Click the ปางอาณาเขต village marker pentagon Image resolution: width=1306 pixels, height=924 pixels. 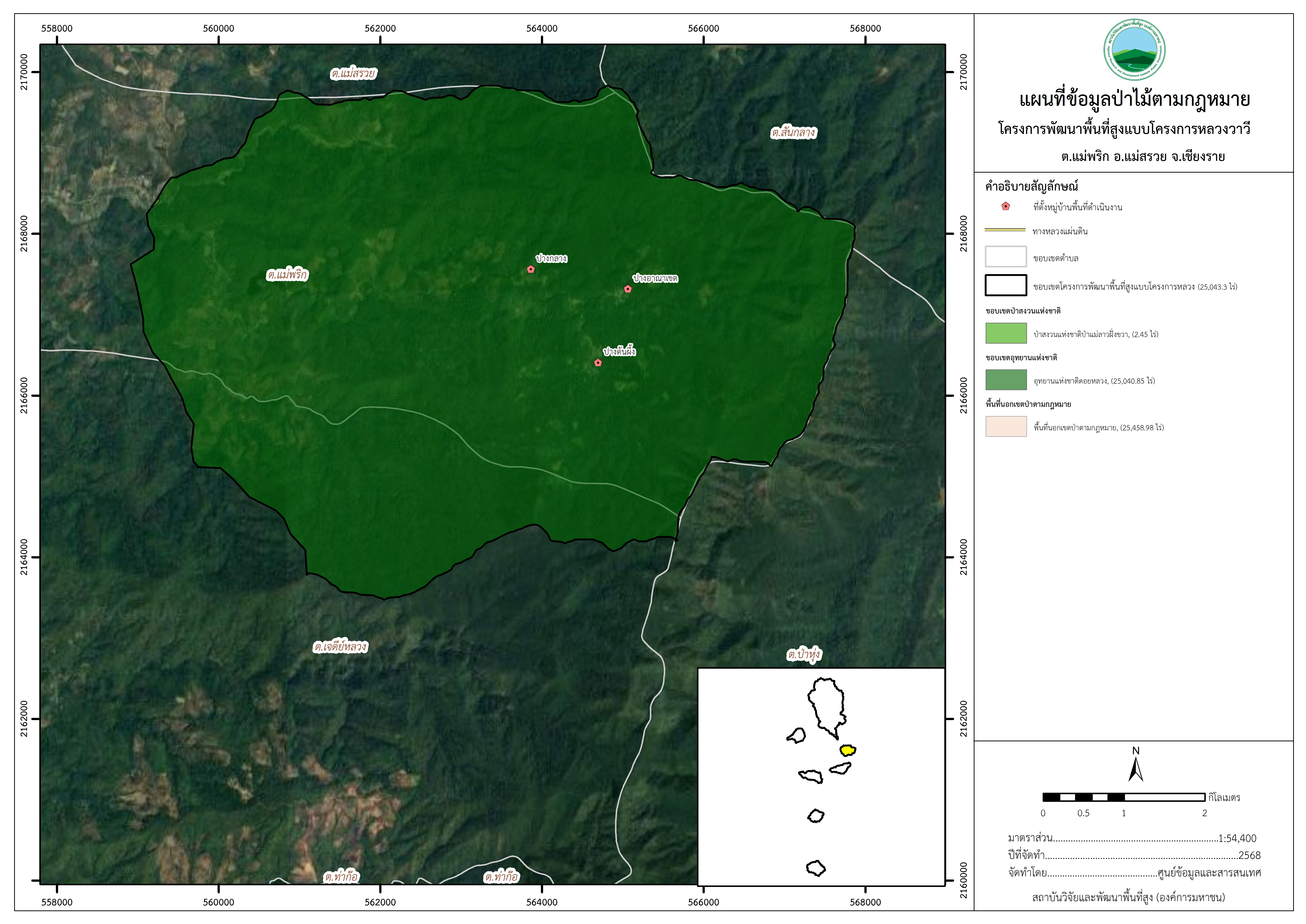click(x=628, y=289)
